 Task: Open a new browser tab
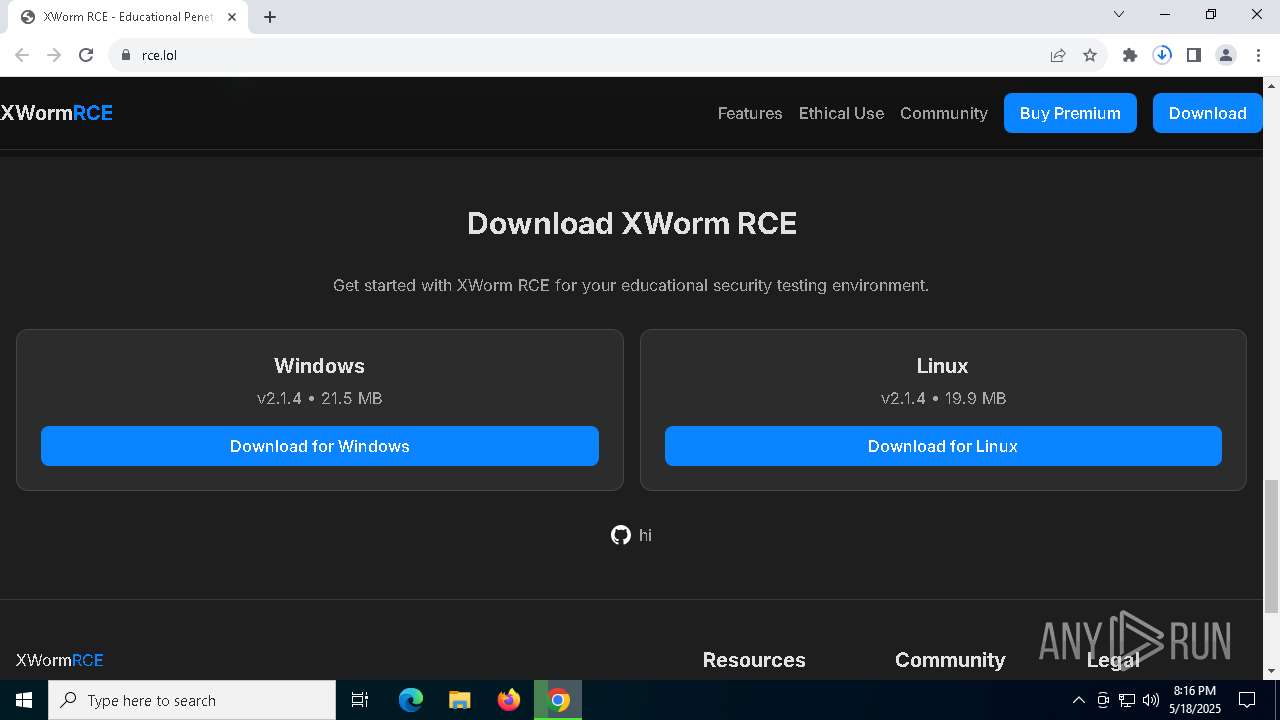pos(270,17)
